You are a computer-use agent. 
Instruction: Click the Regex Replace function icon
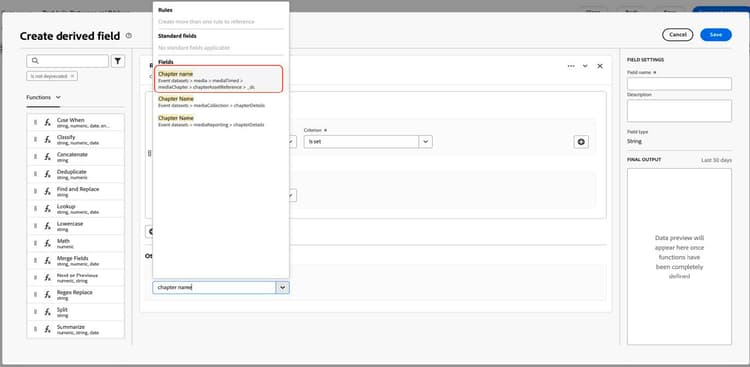[x=47, y=294]
